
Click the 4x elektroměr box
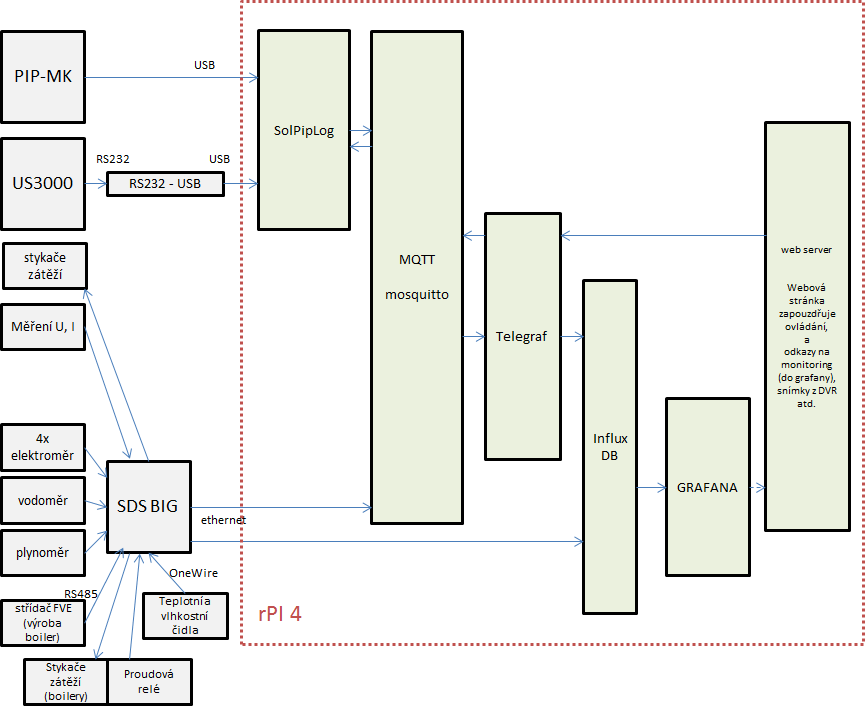point(43,447)
